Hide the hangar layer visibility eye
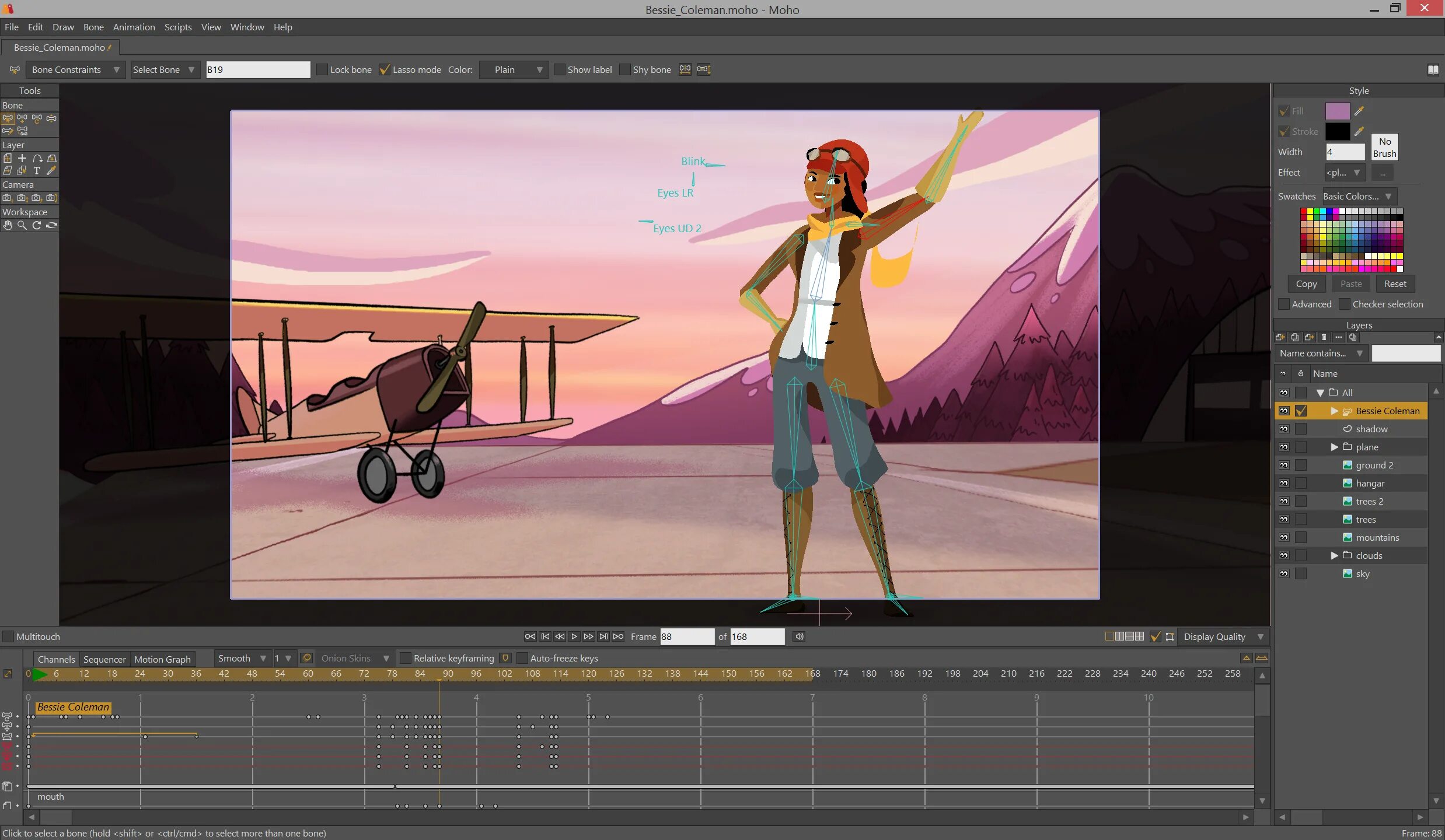 [x=1283, y=483]
